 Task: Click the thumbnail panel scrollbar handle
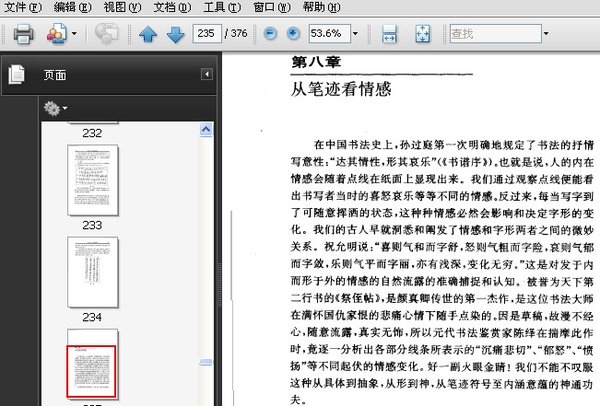pos(206,362)
